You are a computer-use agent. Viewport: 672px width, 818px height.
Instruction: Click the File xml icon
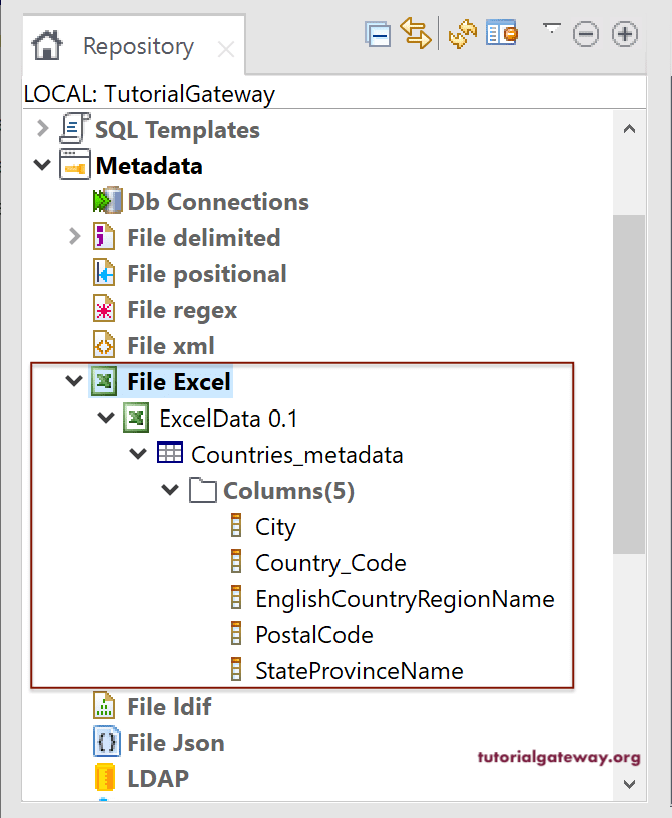pyautogui.click(x=104, y=344)
